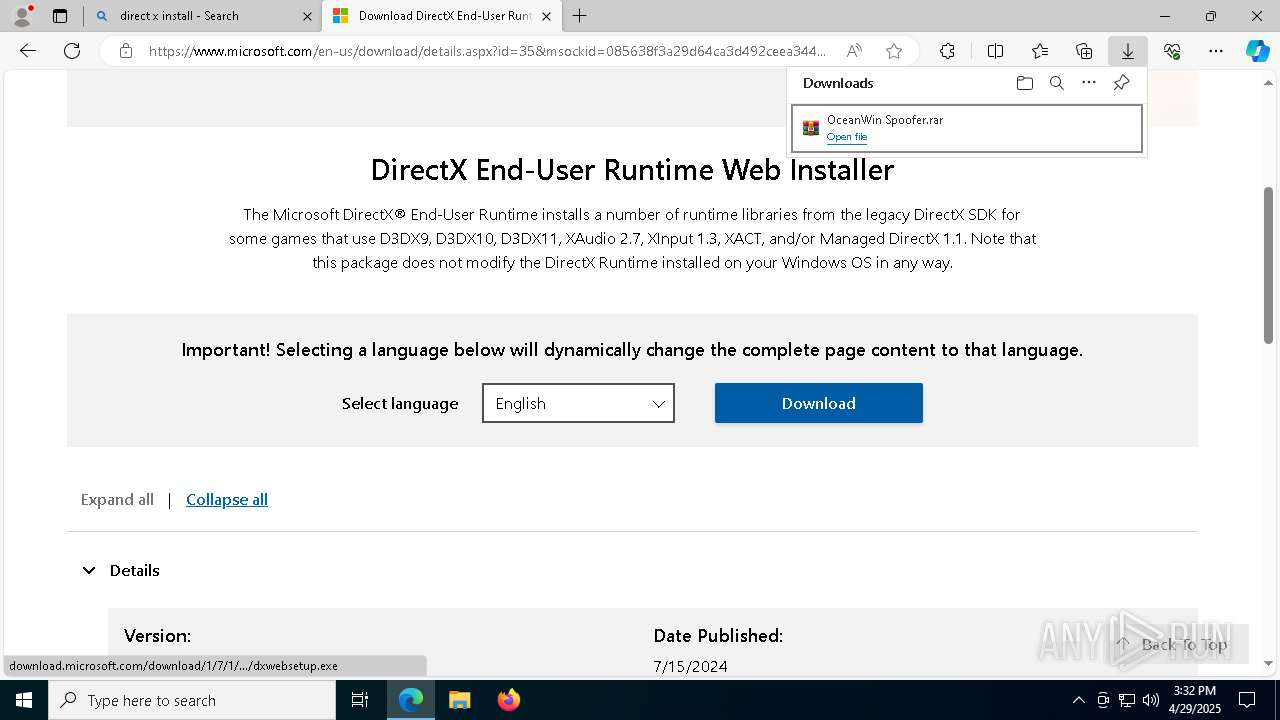View site information lock icon
This screenshot has width=1280, height=720.
click(x=126, y=51)
